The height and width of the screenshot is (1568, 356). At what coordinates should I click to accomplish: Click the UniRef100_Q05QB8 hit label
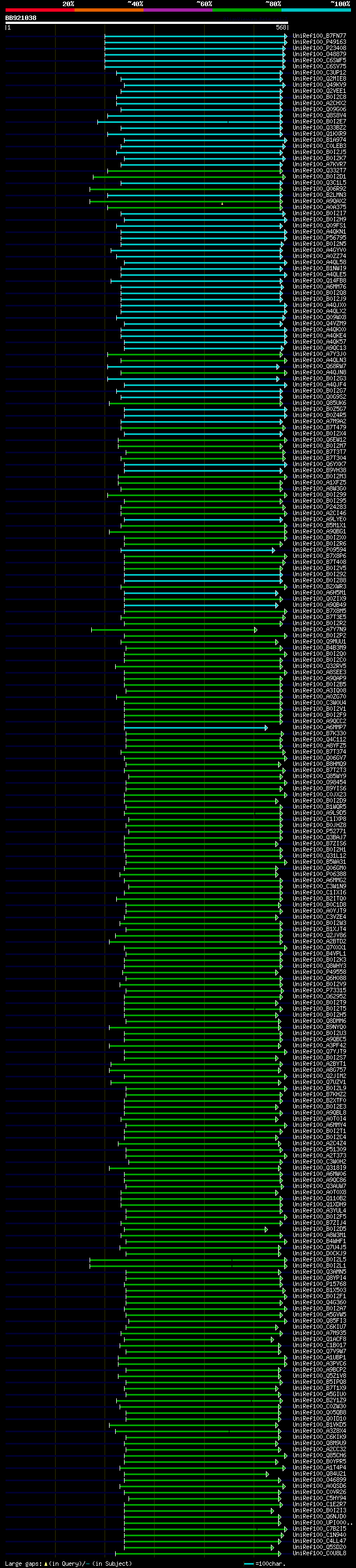click(x=319, y=1412)
